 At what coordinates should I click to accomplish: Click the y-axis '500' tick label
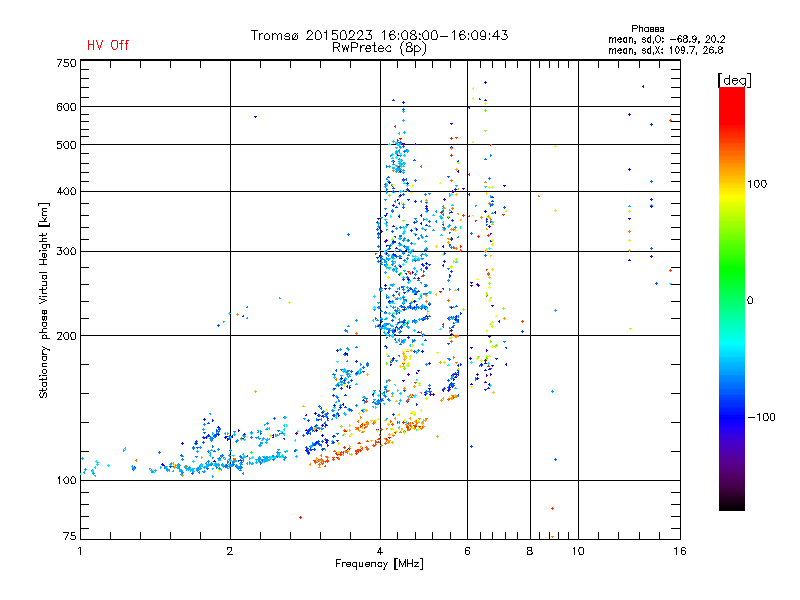pos(66,145)
